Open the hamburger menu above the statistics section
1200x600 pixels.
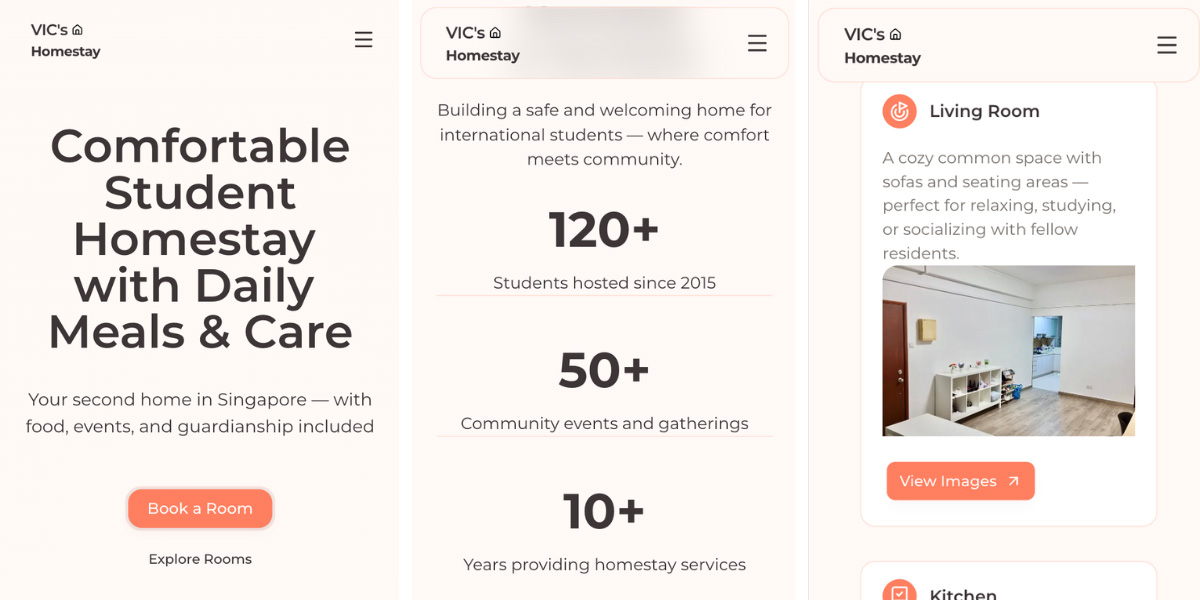(x=757, y=43)
